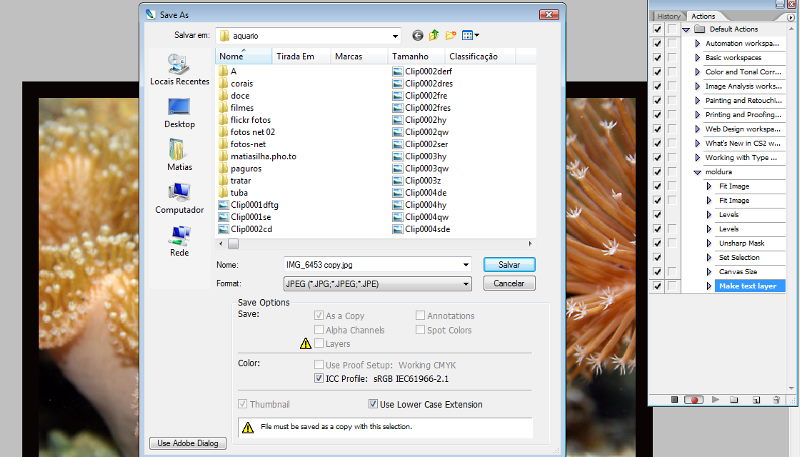Create new action set folder icon

(732, 400)
